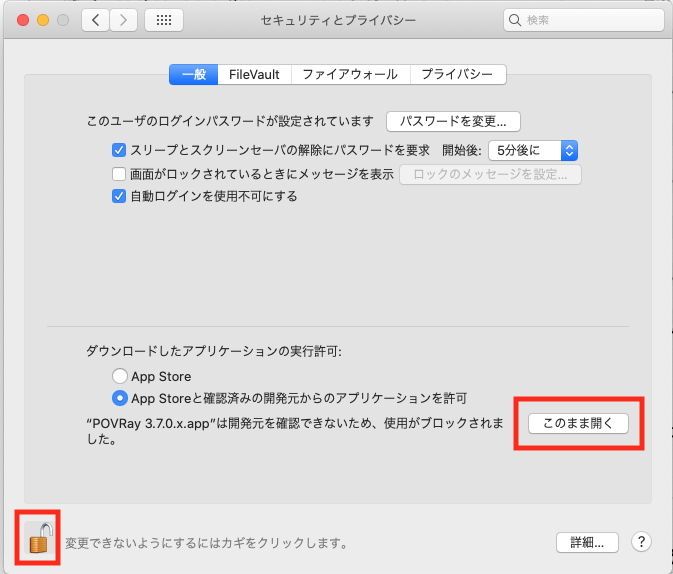Image resolution: width=673 pixels, height=574 pixels.
Task: Go back with the left chevron button
Action: click(96, 20)
